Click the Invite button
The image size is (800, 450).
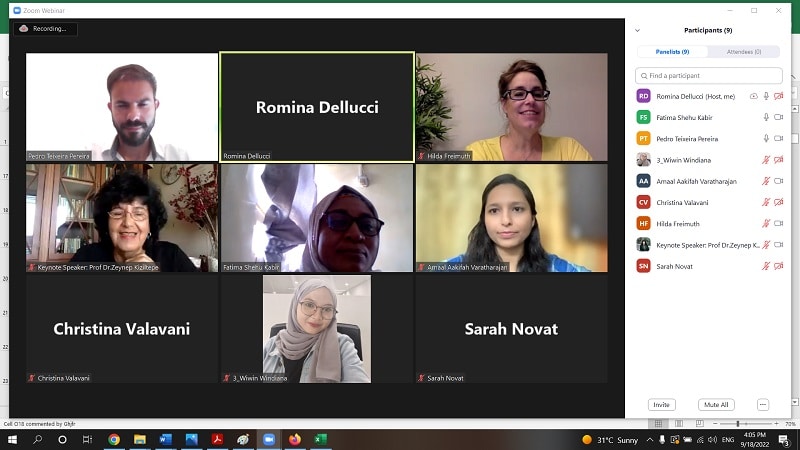pyautogui.click(x=662, y=405)
